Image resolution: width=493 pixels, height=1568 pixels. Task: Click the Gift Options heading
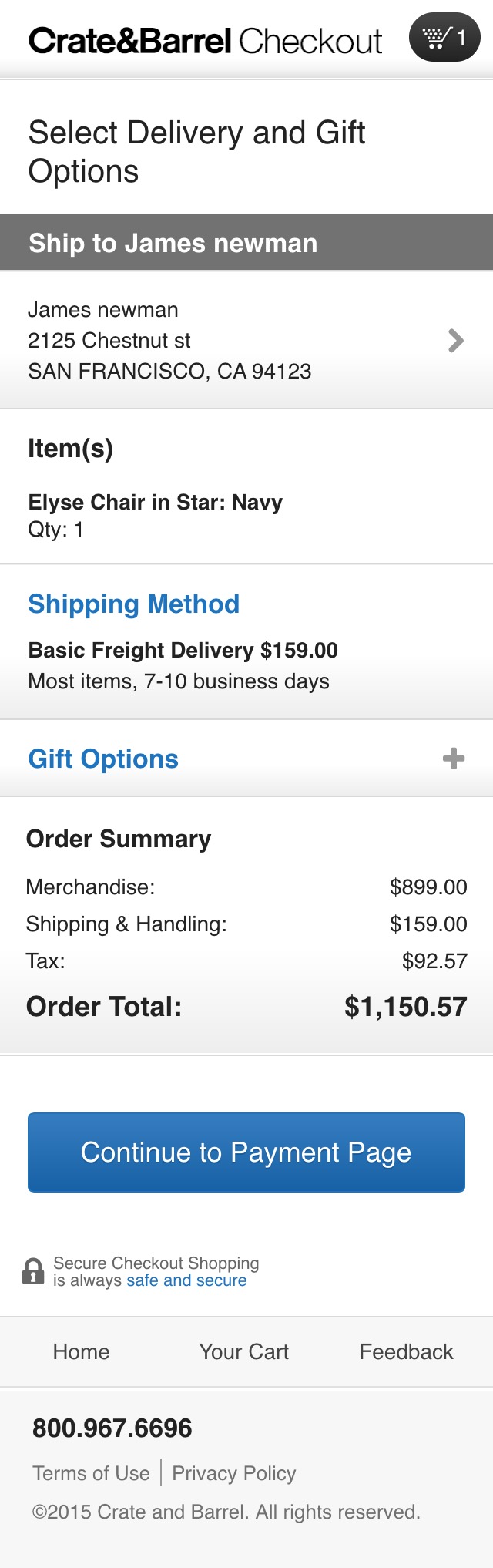102,759
